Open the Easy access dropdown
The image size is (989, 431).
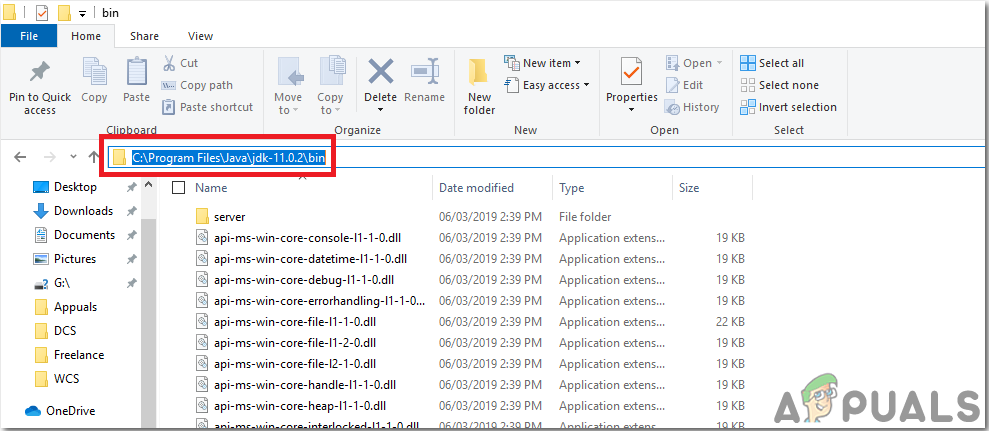tap(547, 85)
